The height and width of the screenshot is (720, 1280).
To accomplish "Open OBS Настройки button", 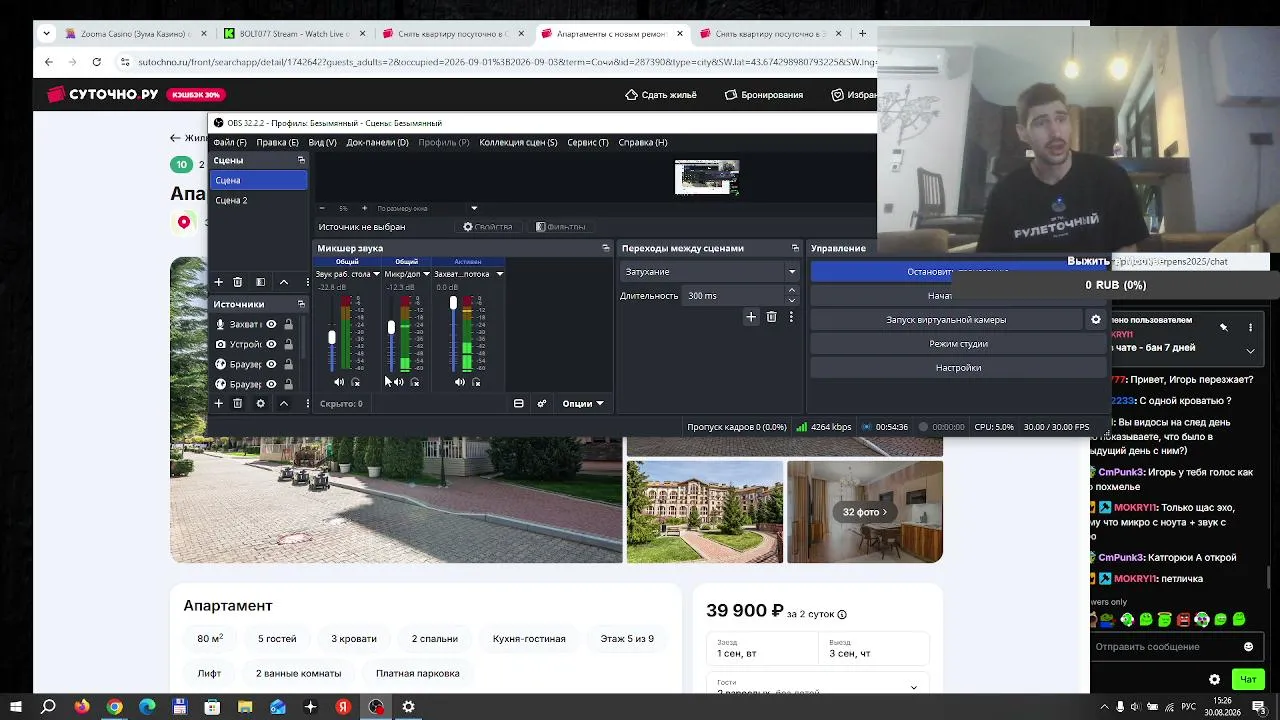I will (958, 368).
